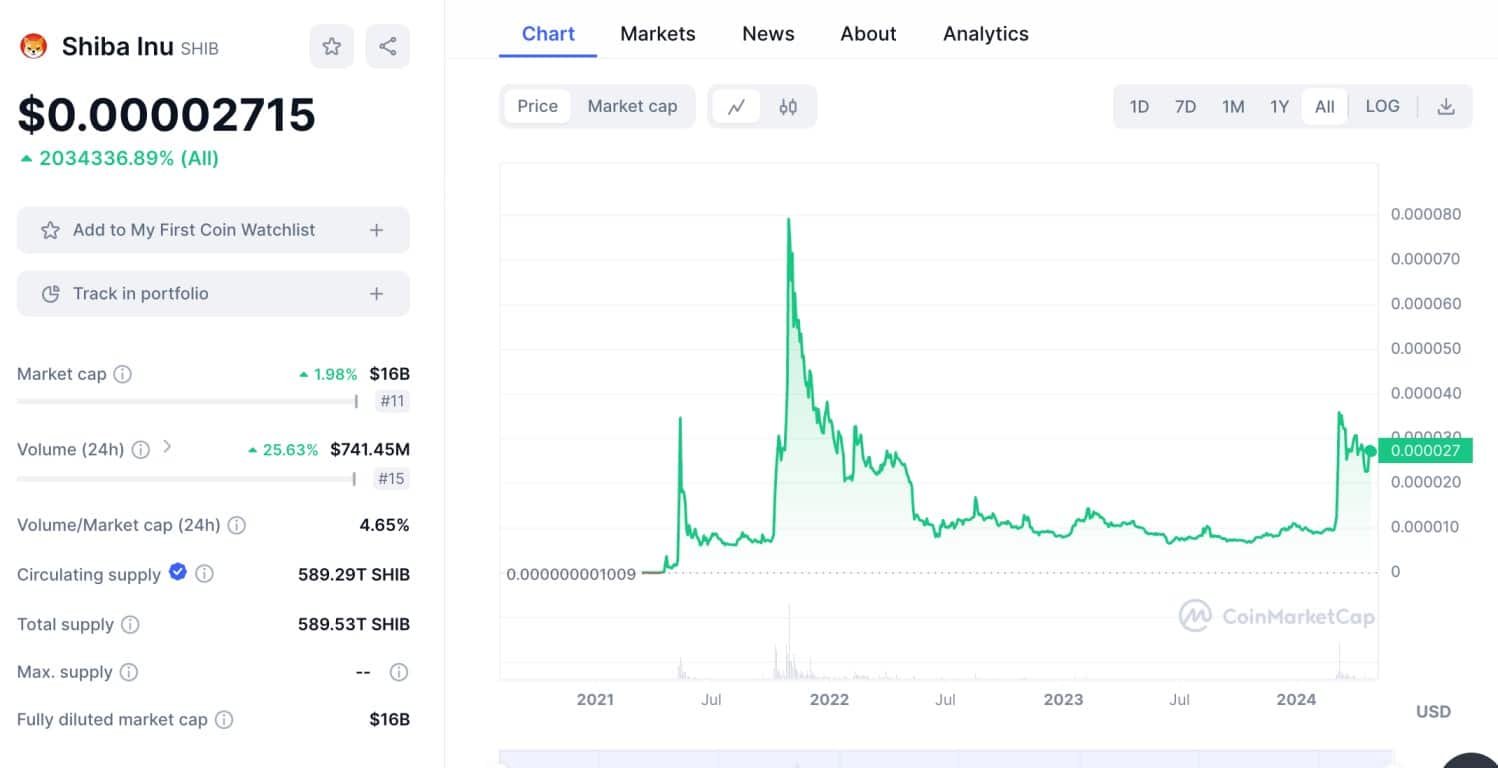Select the Price chart toggle
This screenshot has width=1498, height=768.
click(x=538, y=106)
